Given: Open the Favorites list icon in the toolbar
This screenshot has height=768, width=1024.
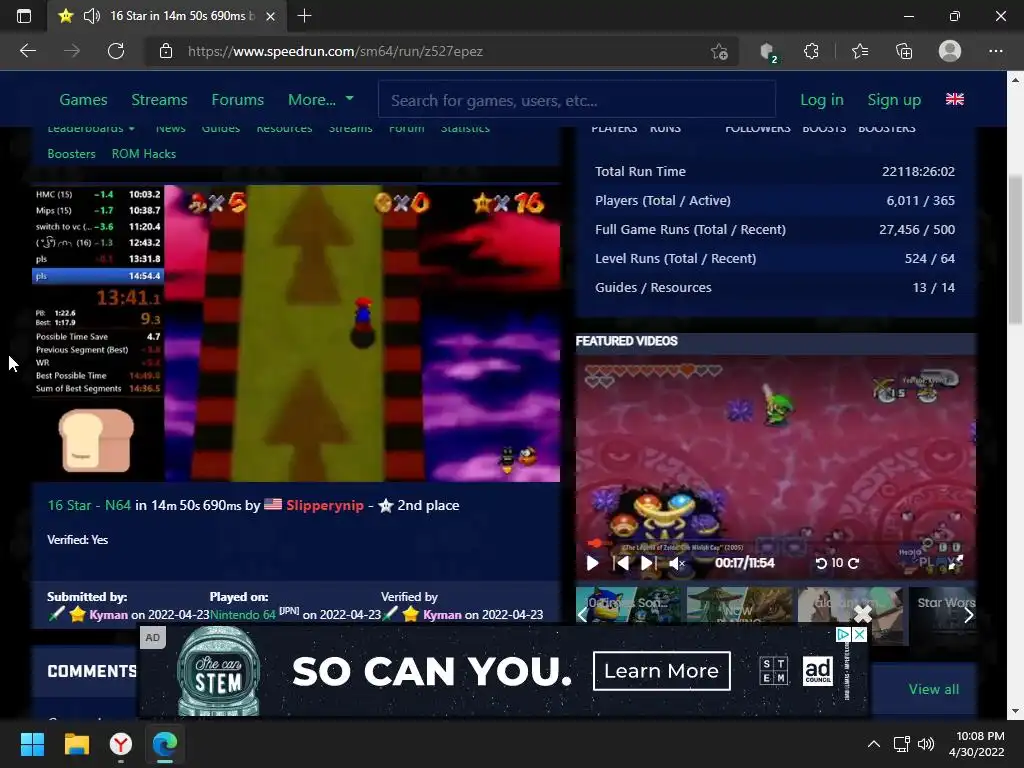Looking at the screenshot, I should click(860, 51).
